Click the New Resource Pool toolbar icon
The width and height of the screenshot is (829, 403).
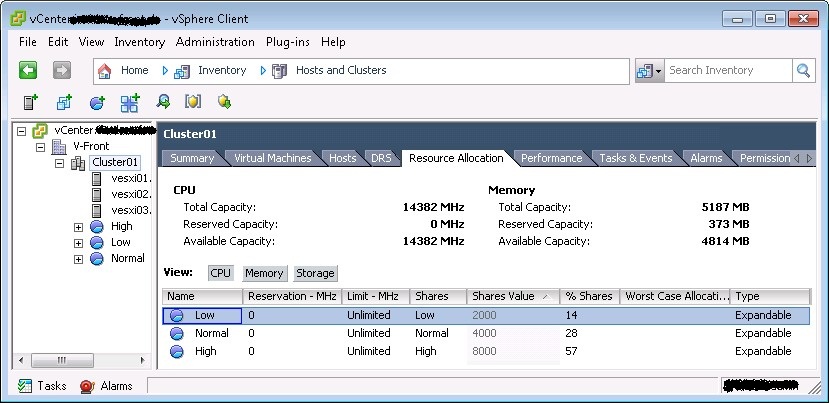click(97, 102)
